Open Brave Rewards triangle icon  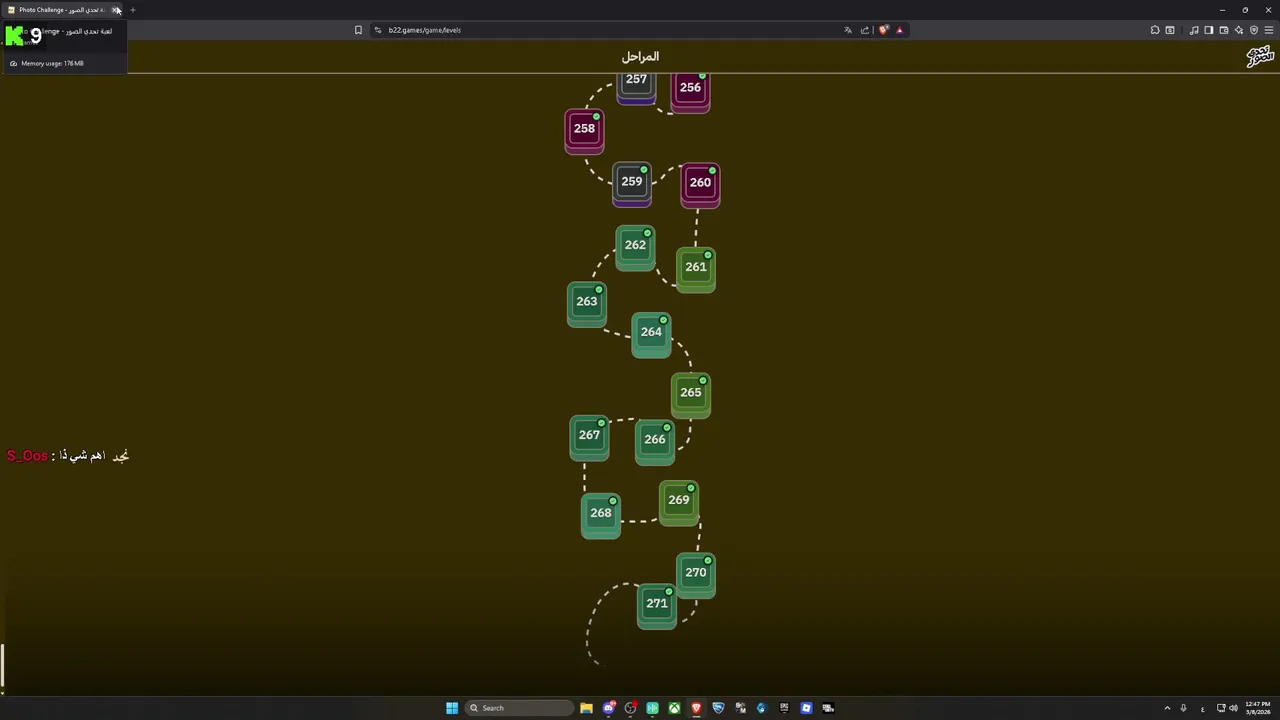[x=899, y=30]
